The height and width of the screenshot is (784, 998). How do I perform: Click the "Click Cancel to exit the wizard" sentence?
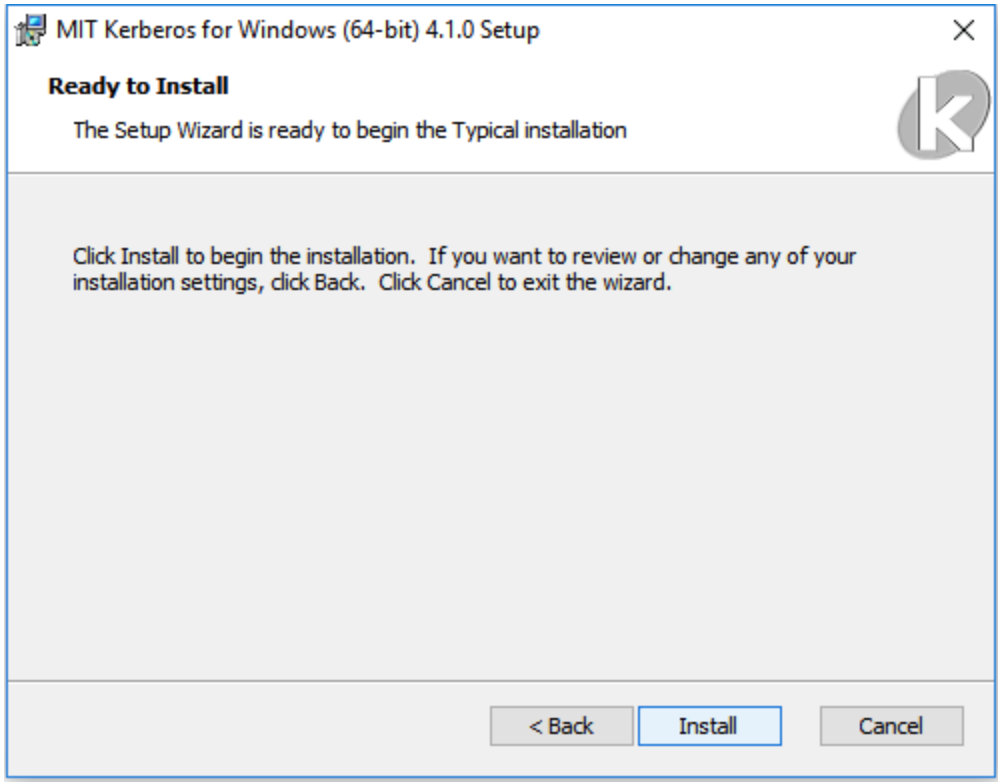point(525,282)
